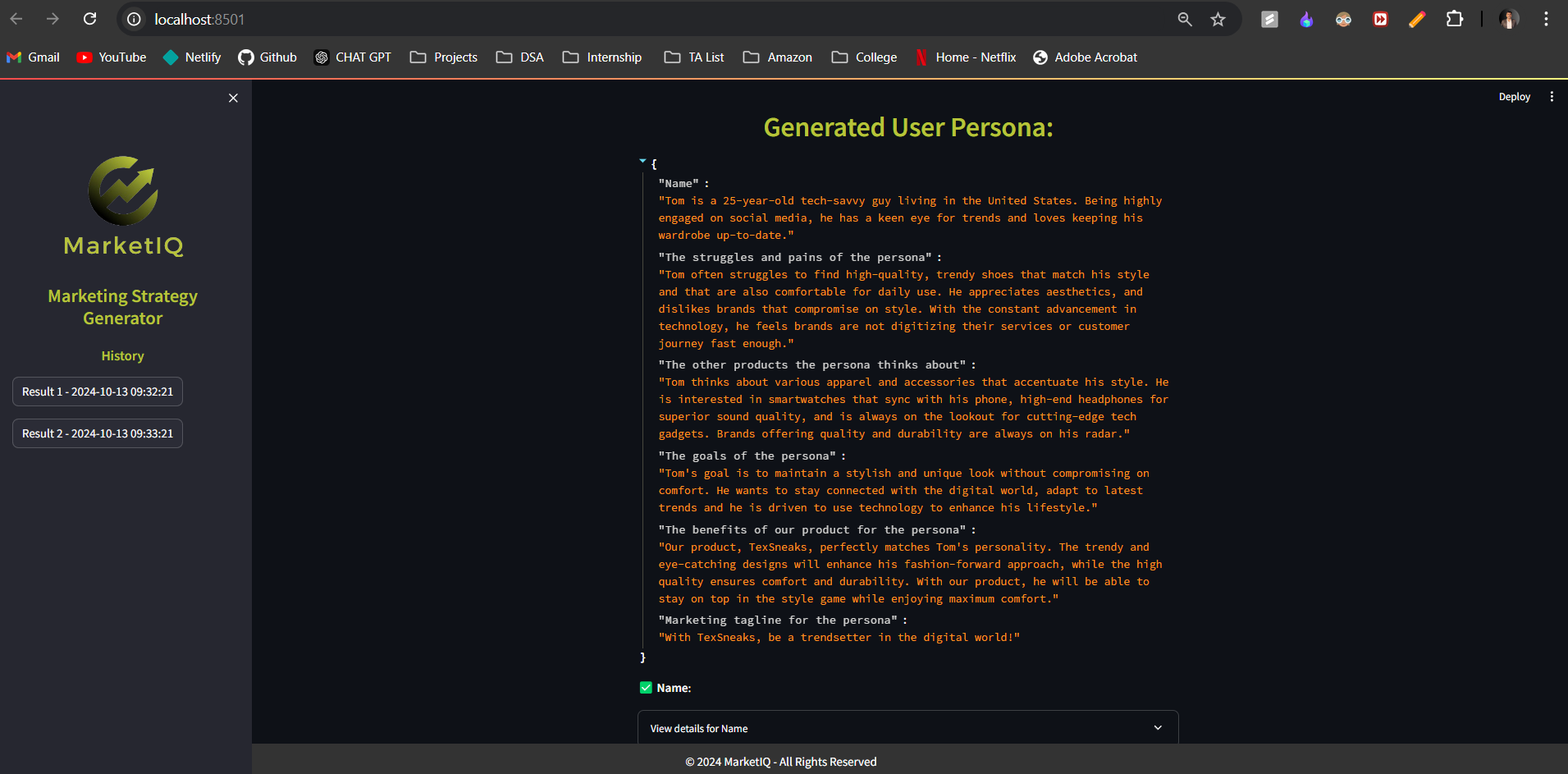Viewport: 1568px width, 774px height.
Task: Click the "History" sidebar label
Action: click(123, 355)
